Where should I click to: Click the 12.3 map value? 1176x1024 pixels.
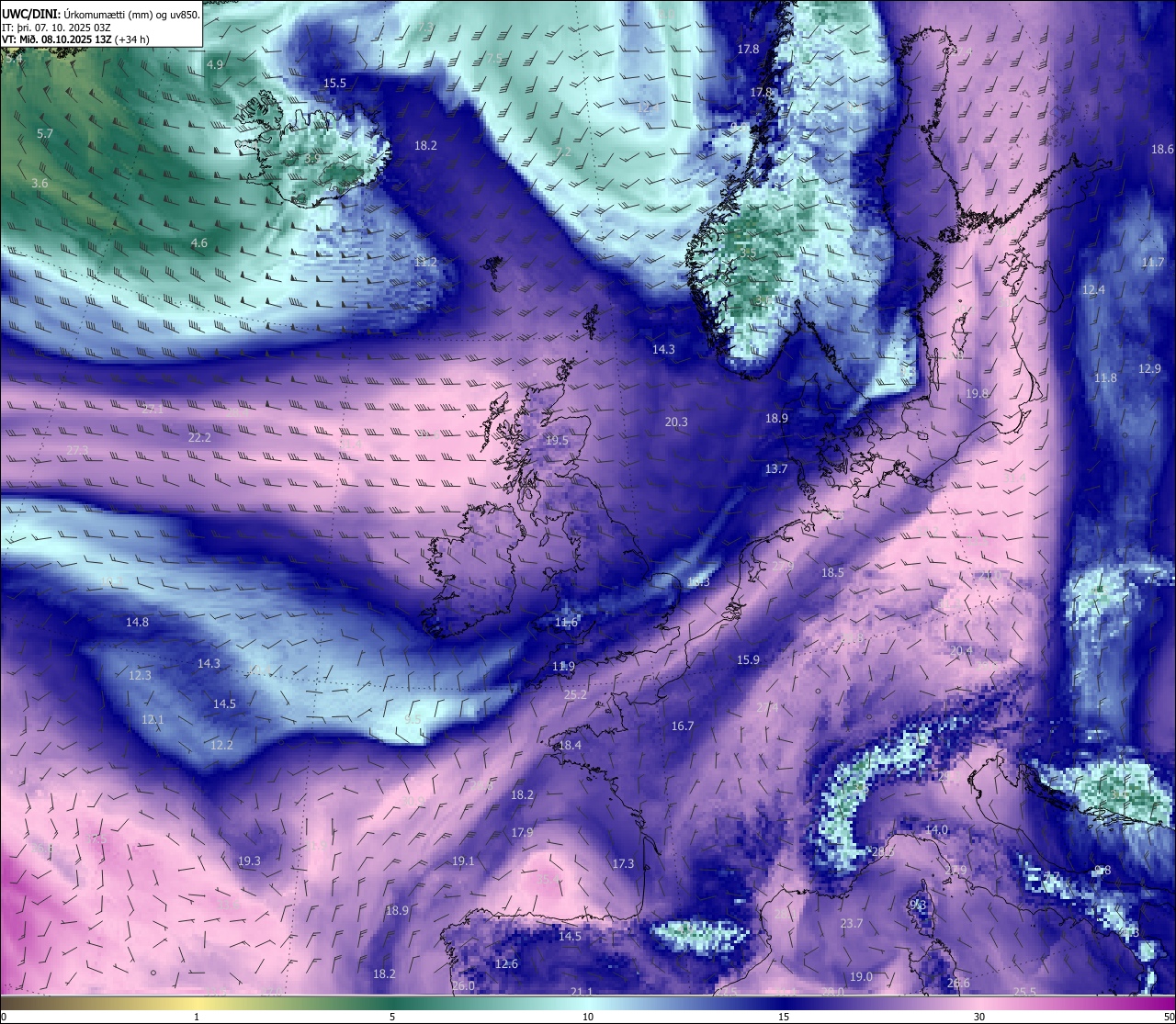click(140, 675)
